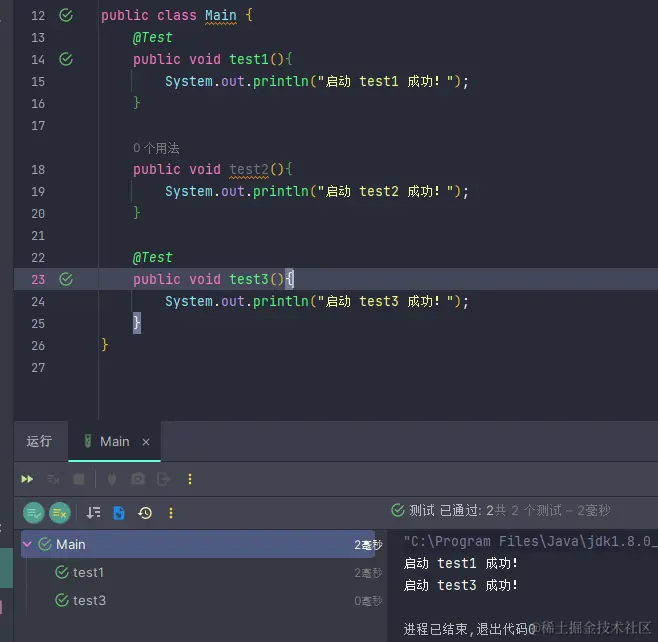Image resolution: width=658 pixels, height=642 pixels.
Task: Click the run gutter icon on line 23
Action: 66,279
